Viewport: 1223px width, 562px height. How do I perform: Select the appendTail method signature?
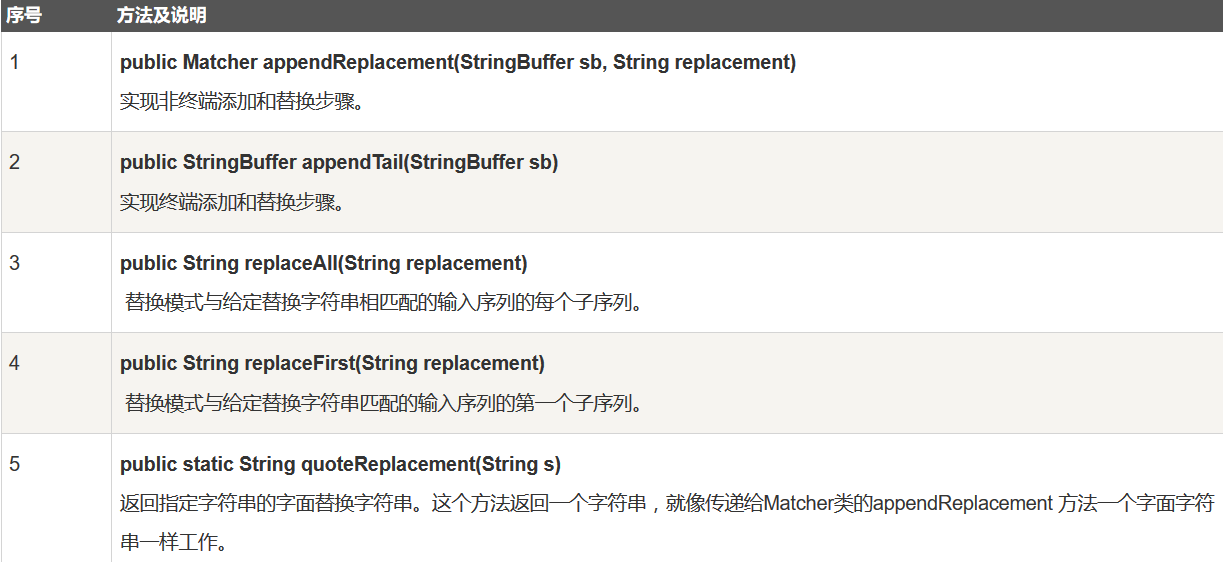(x=339, y=162)
